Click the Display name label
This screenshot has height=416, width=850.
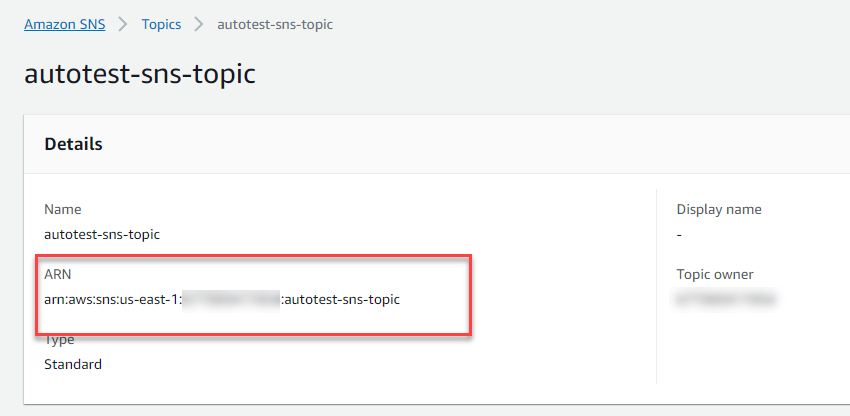719,209
